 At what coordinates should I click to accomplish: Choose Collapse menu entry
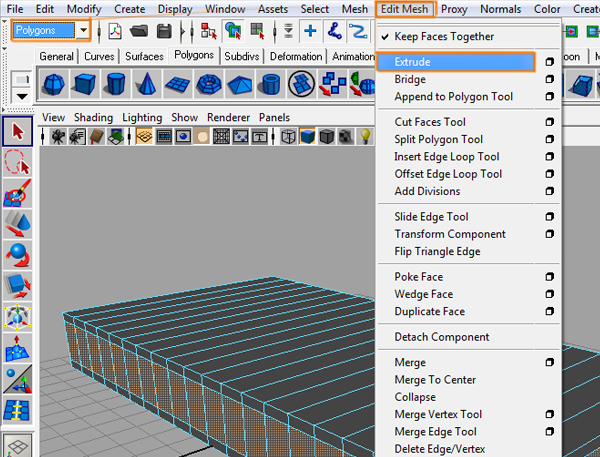pyautogui.click(x=415, y=397)
